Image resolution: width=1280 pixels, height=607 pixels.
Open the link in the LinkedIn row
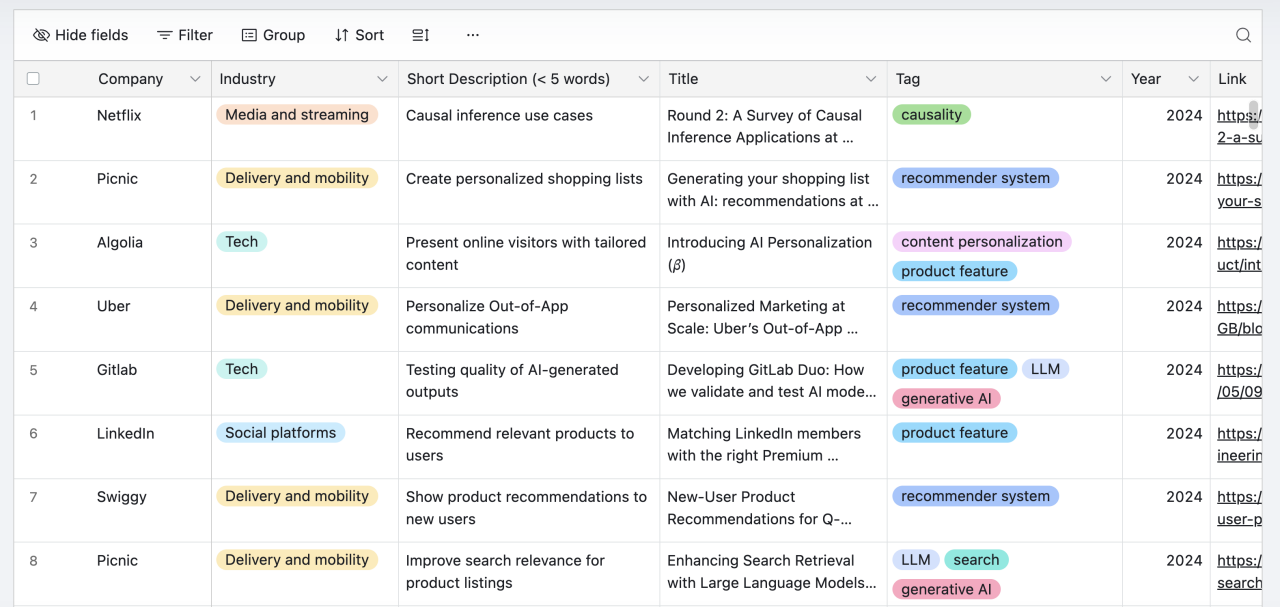(x=1239, y=444)
